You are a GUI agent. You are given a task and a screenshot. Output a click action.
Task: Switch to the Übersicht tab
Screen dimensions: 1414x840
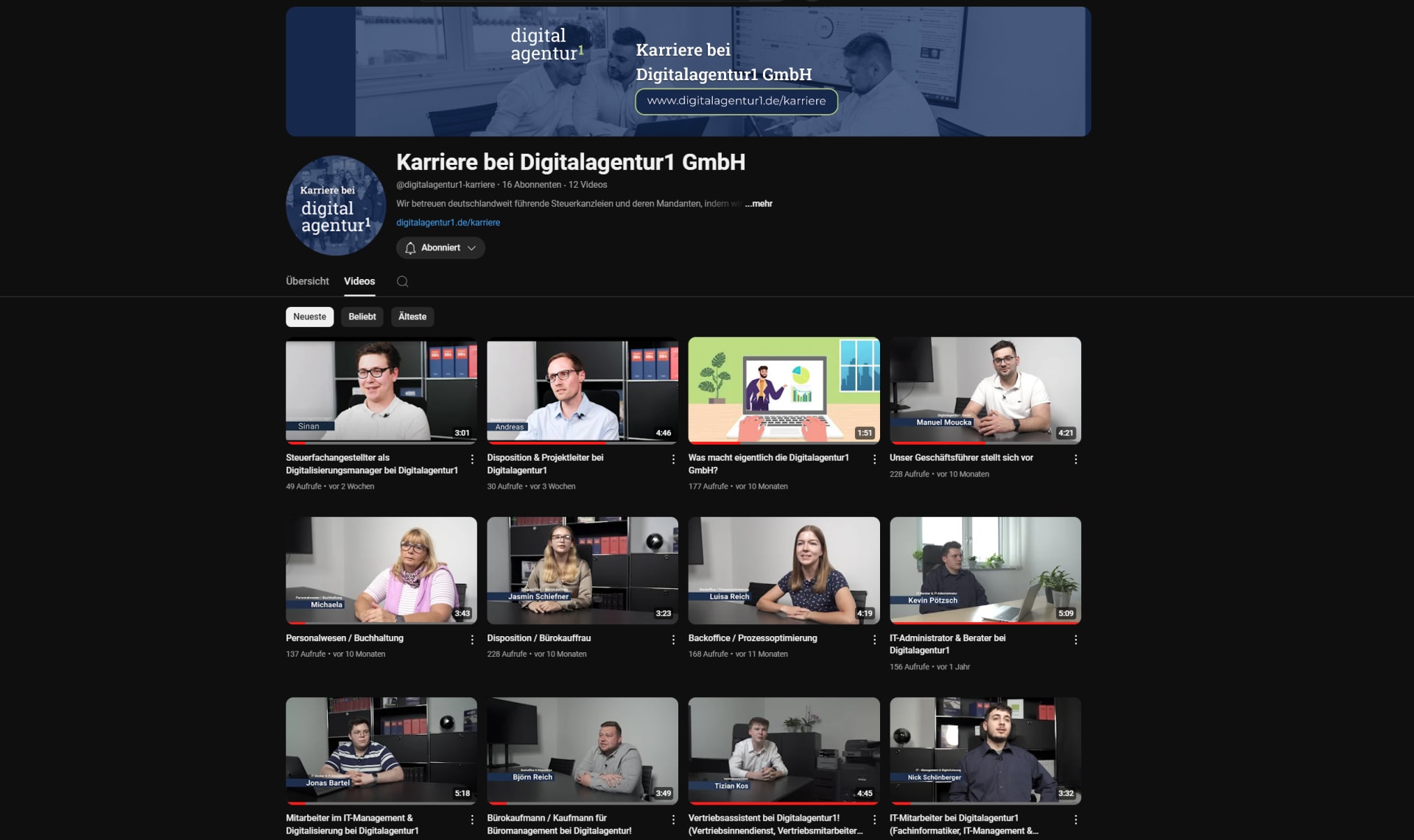(307, 281)
